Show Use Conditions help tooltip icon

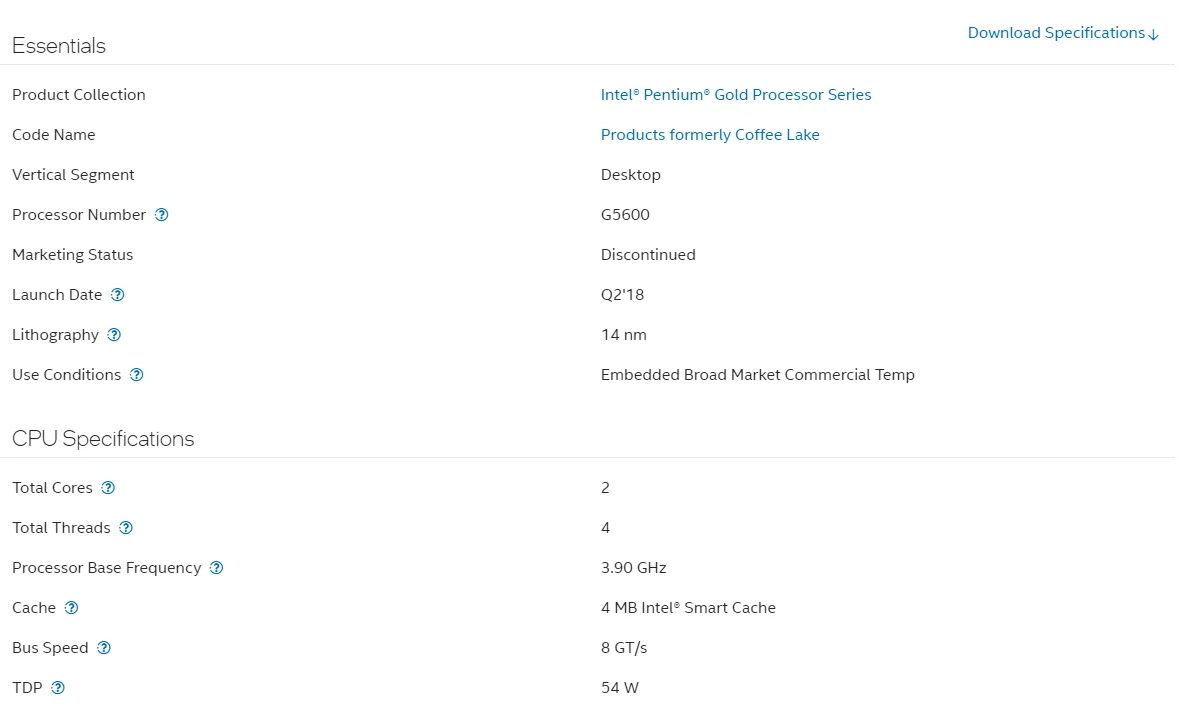(x=137, y=375)
